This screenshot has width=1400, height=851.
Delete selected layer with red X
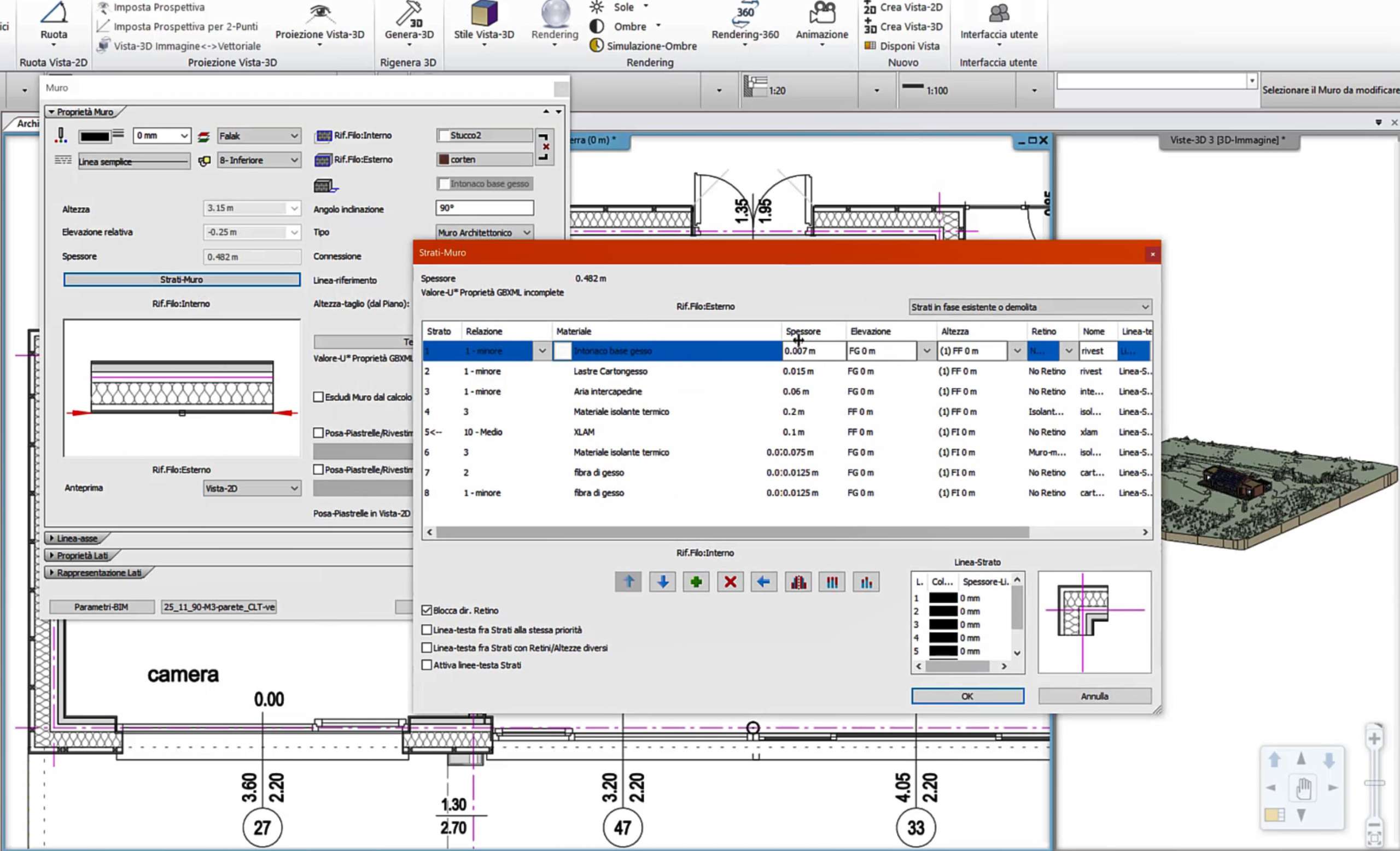click(730, 582)
